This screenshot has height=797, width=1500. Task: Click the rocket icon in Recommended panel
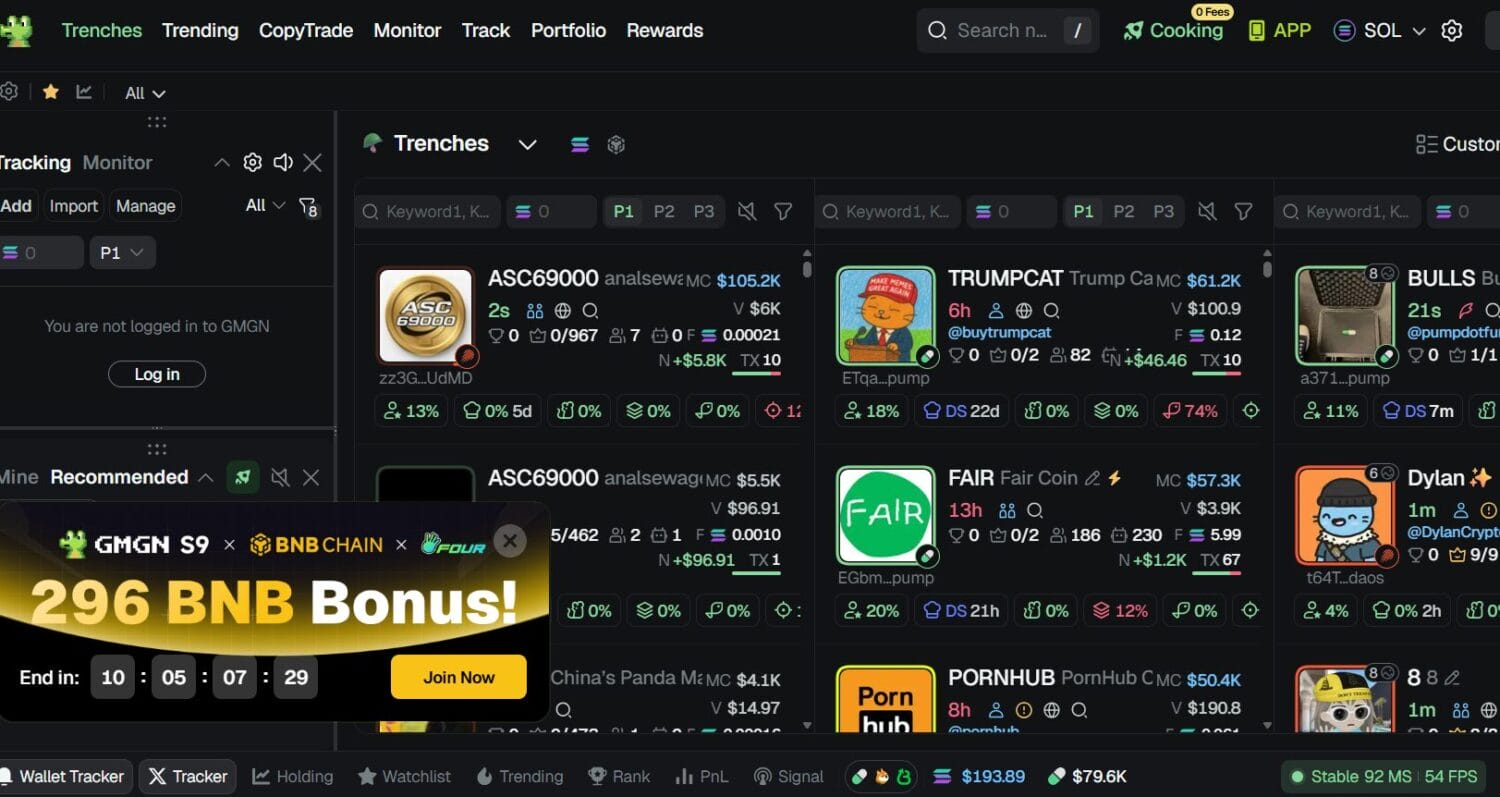tap(242, 477)
